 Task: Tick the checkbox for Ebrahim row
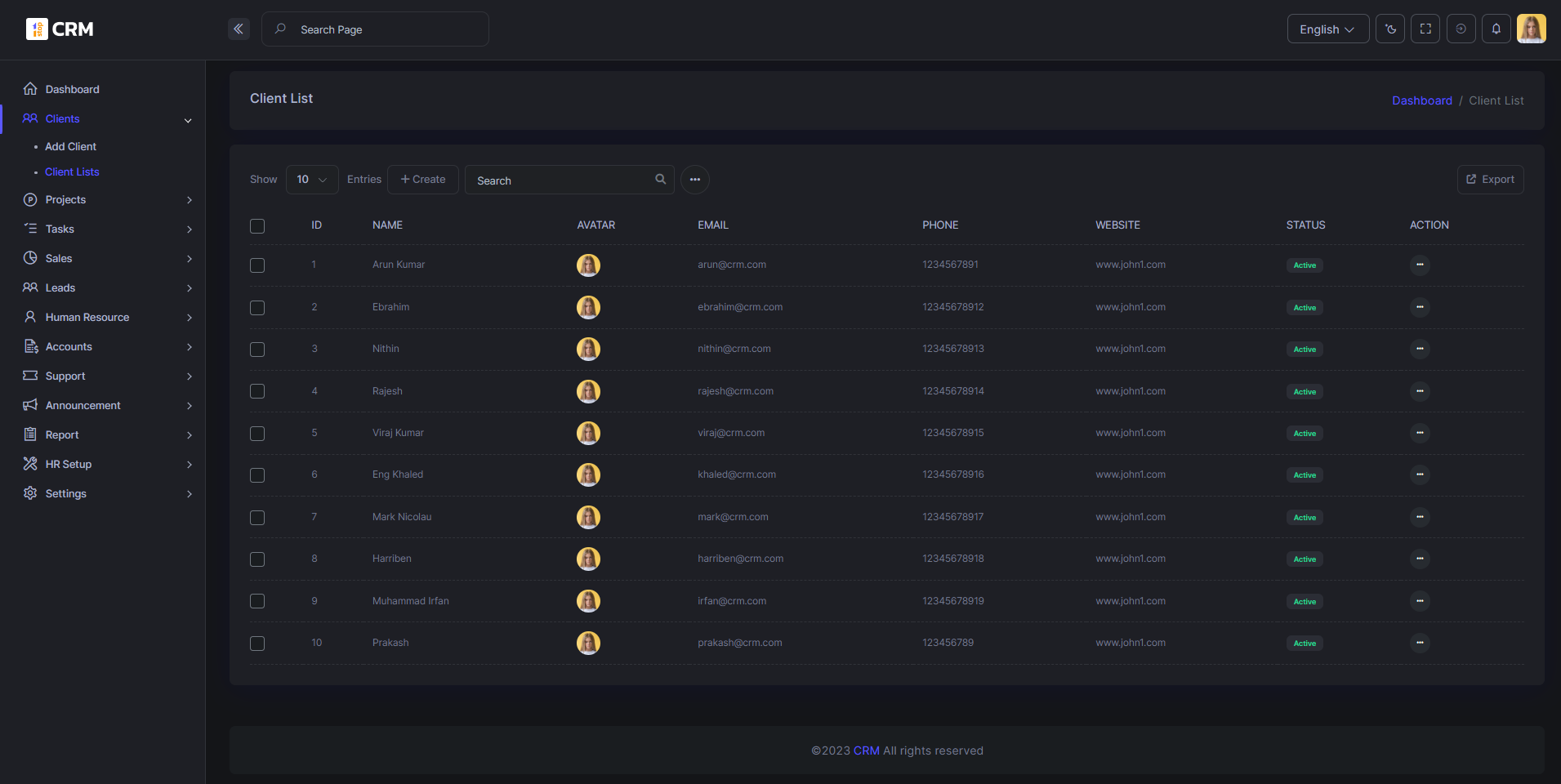[x=257, y=308]
